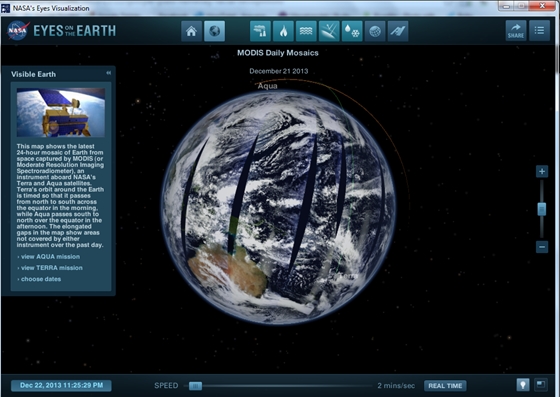This screenshot has width=560, height=397.
Task: Select the antenna beams over surface icon
Action: point(329,31)
